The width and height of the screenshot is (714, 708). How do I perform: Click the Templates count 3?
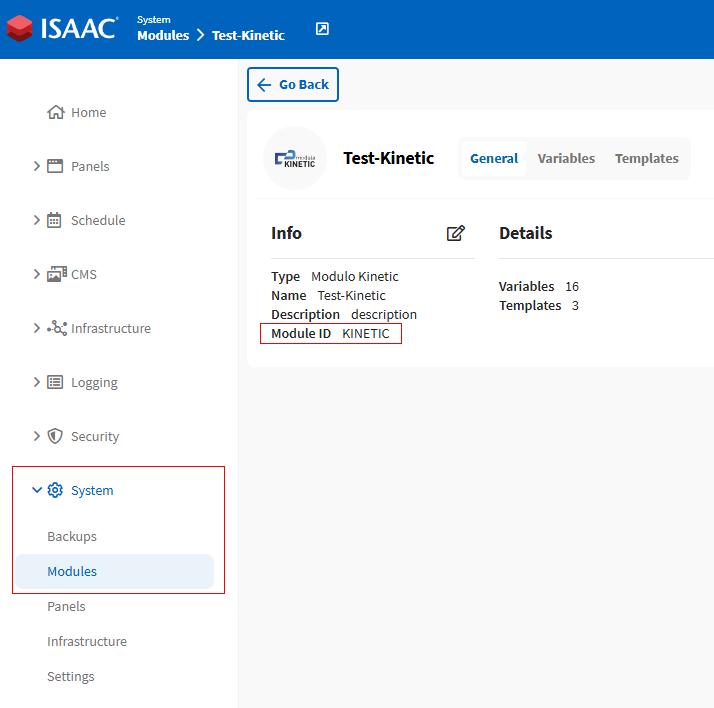tap(576, 306)
